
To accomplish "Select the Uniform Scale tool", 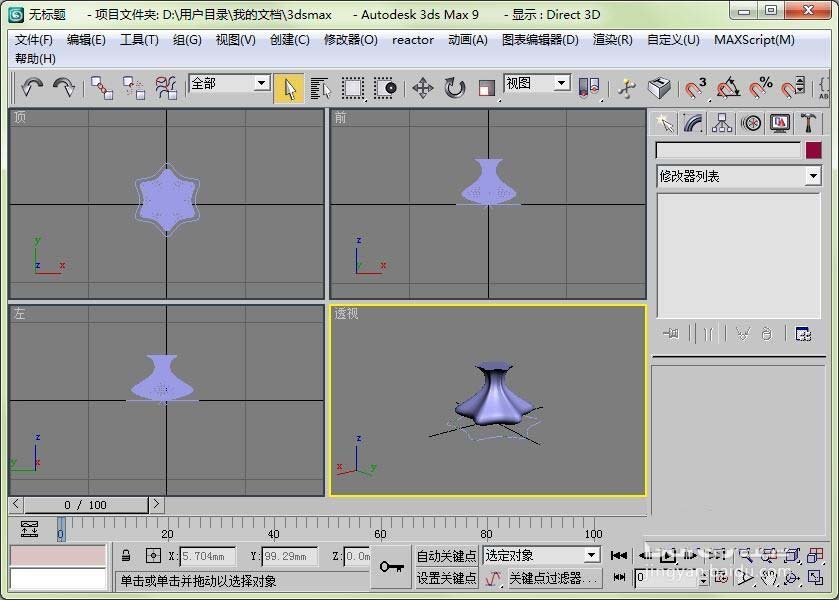I will [x=486, y=88].
